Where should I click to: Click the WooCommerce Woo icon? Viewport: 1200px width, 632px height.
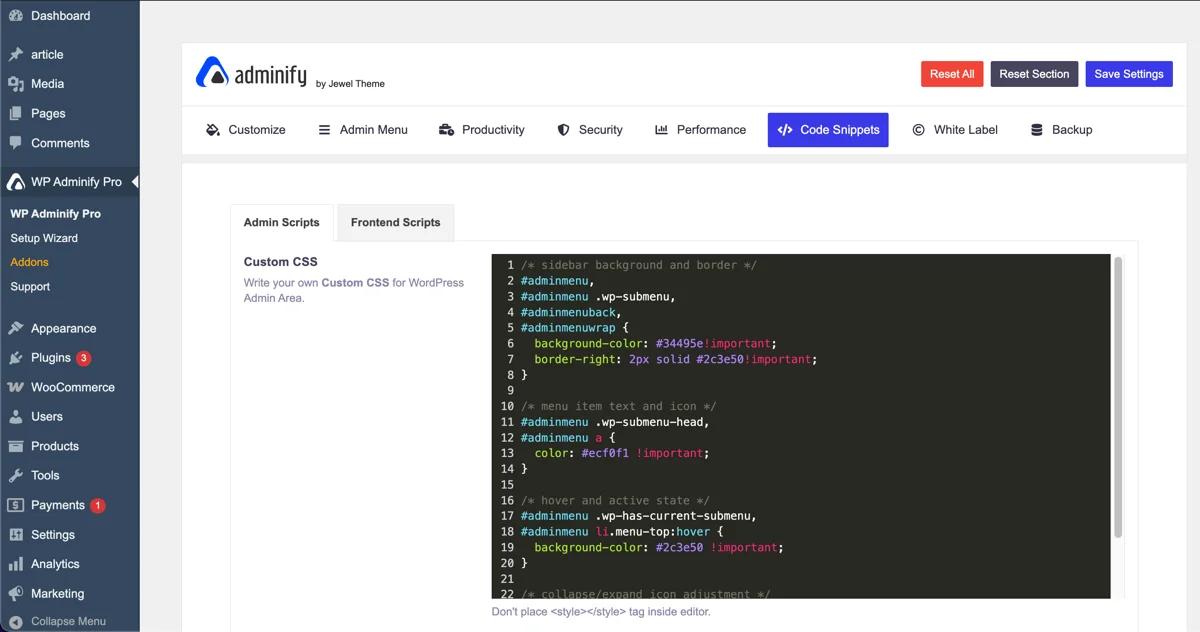(x=15, y=387)
